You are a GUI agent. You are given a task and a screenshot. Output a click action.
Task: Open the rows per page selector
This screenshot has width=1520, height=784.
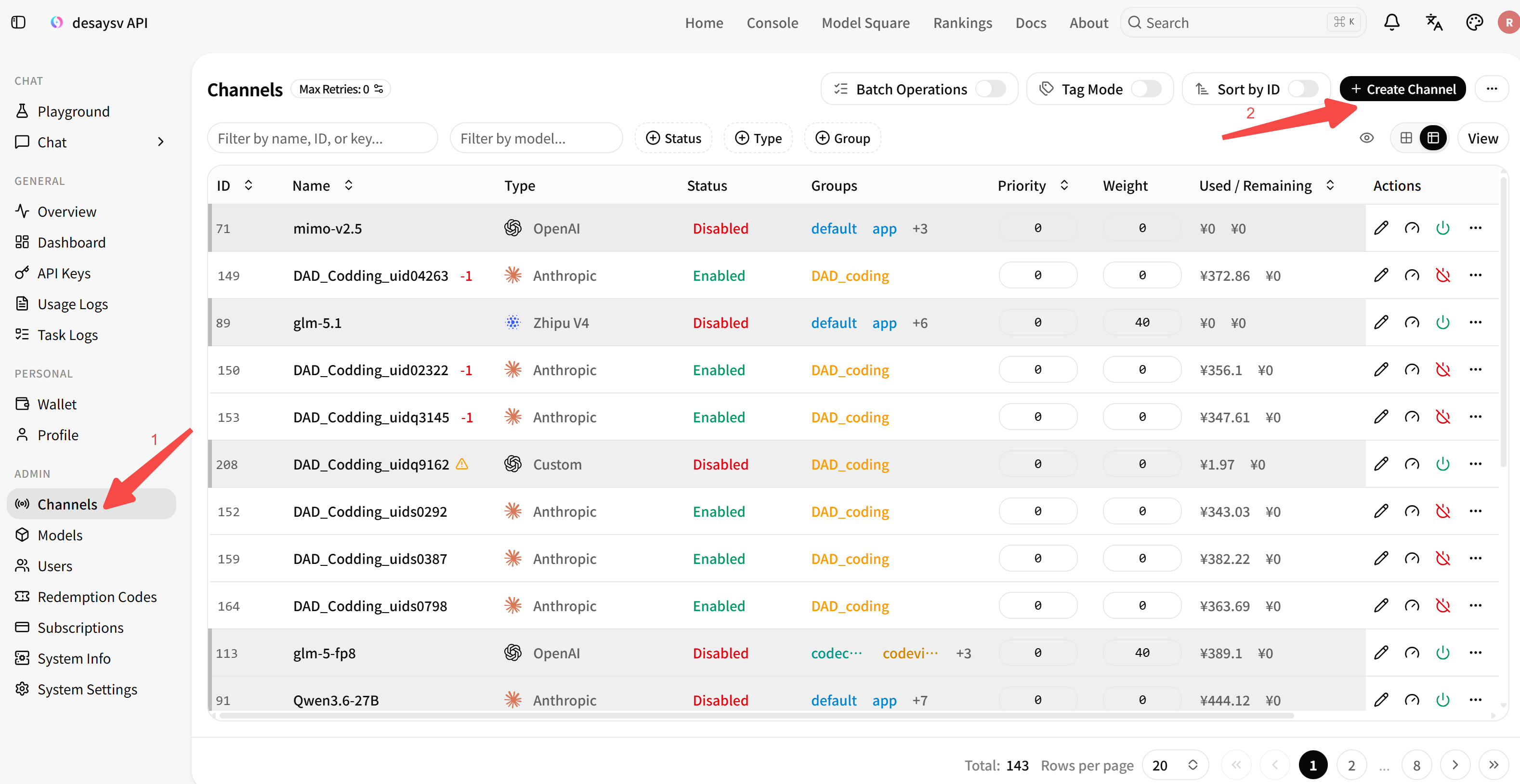[1175, 765]
